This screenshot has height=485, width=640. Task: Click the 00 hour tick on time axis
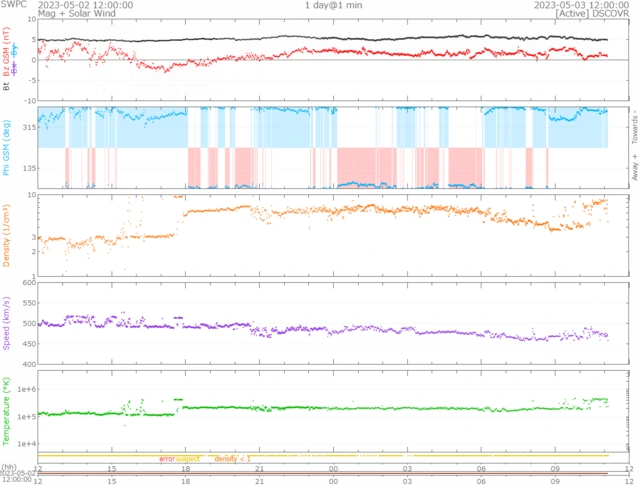tap(333, 468)
